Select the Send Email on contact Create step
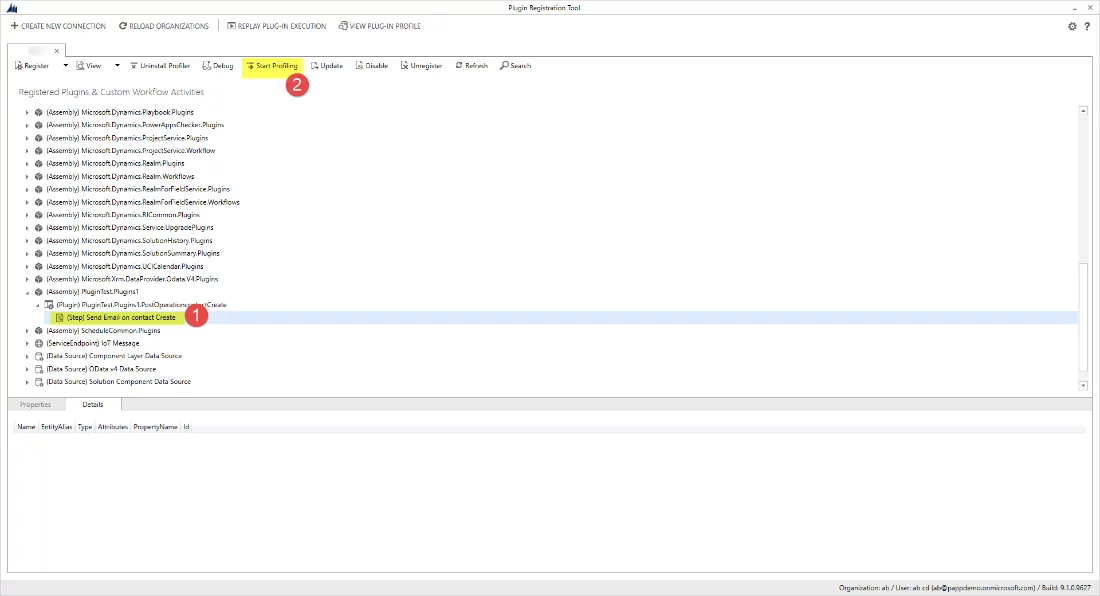The image size is (1100, 596). 121,318
